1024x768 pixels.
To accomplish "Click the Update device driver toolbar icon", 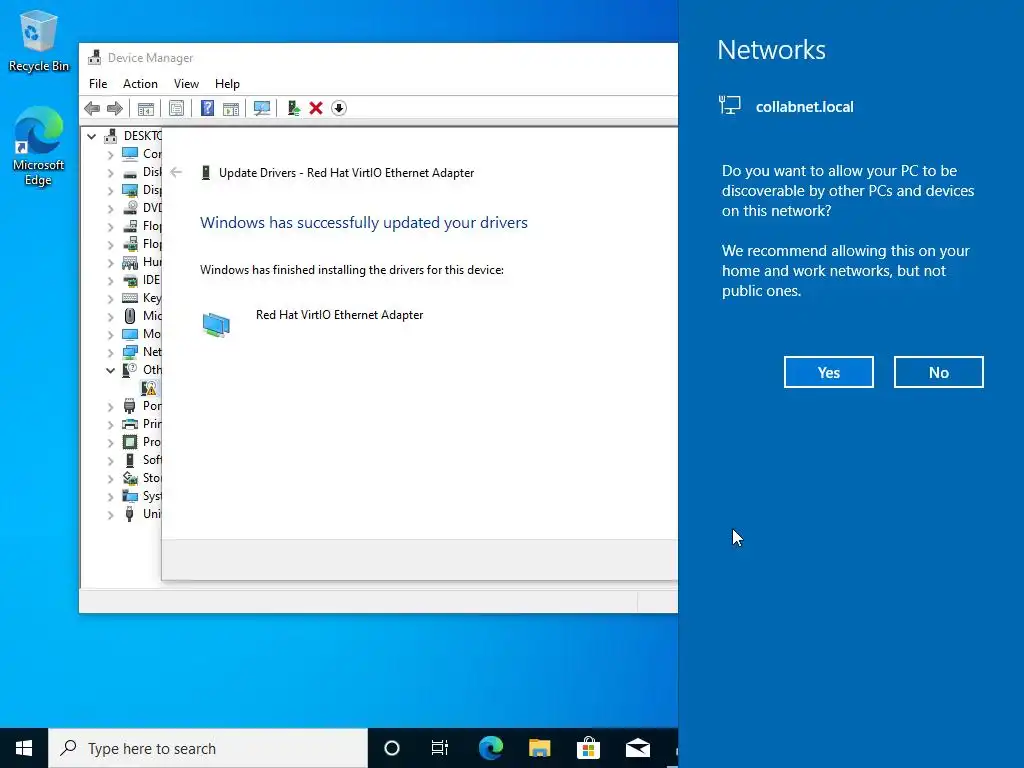I will 293,108.
